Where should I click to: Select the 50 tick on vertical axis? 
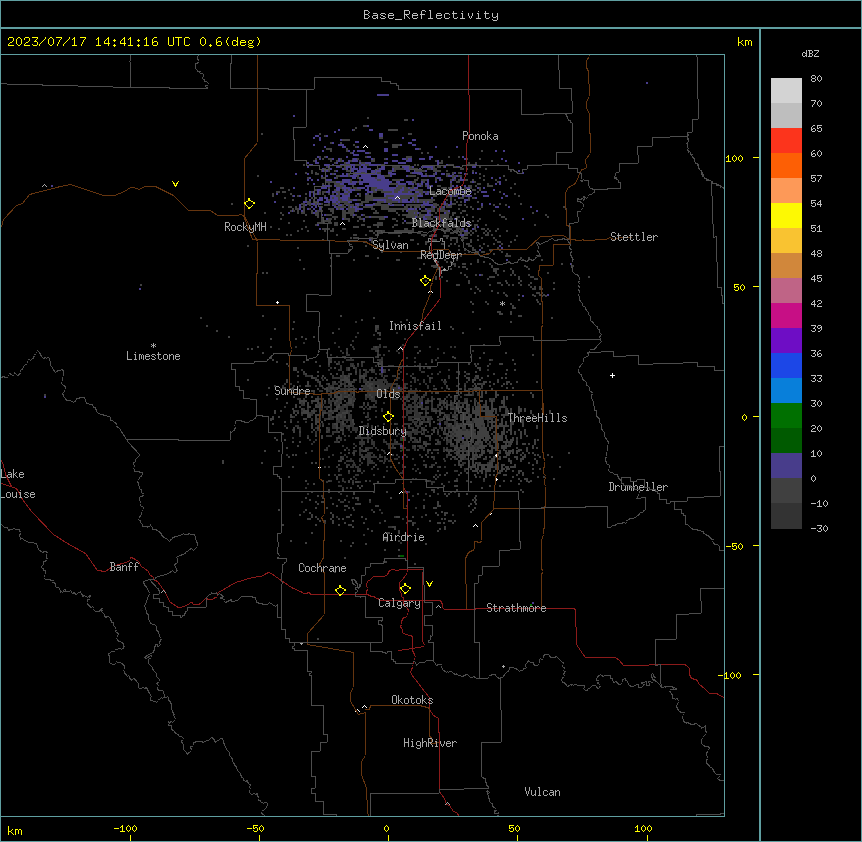click(x=739, y=287)
